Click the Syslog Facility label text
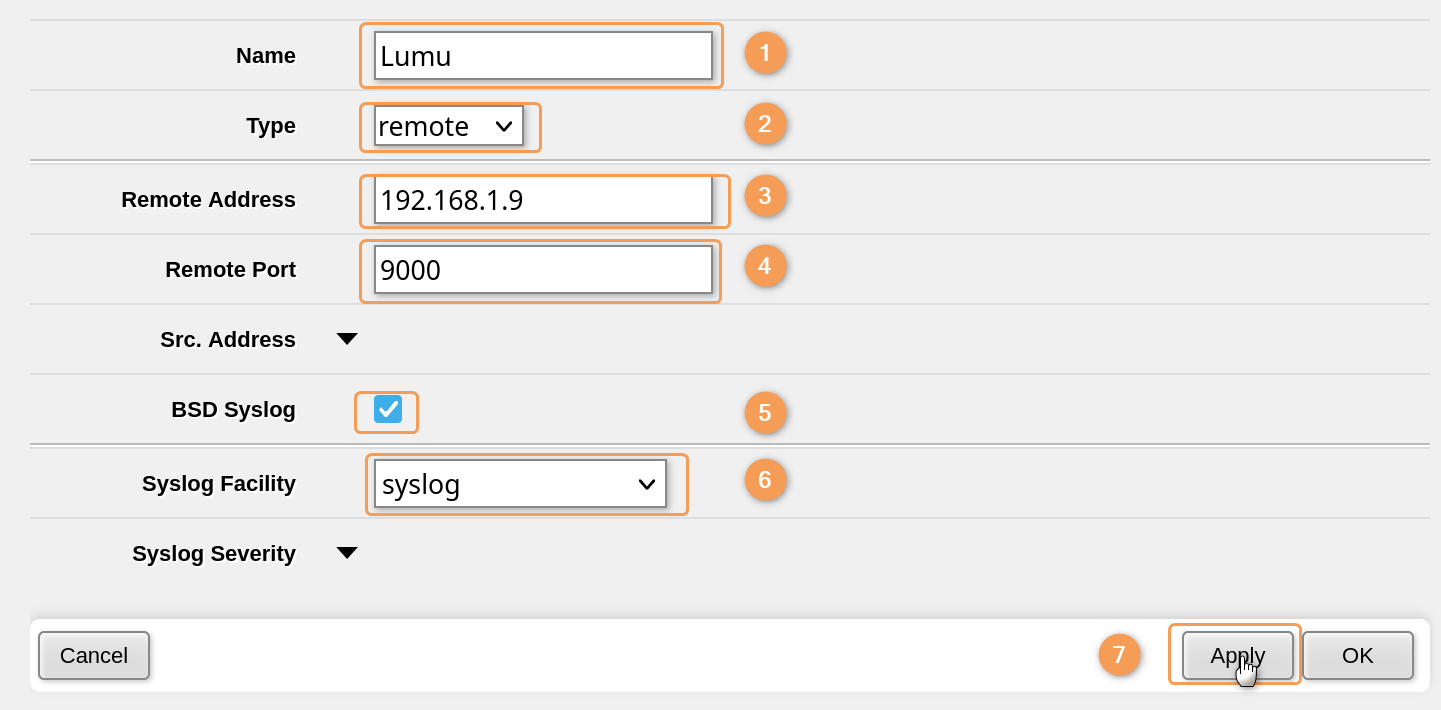1441x710 pixels. [219, 484]
